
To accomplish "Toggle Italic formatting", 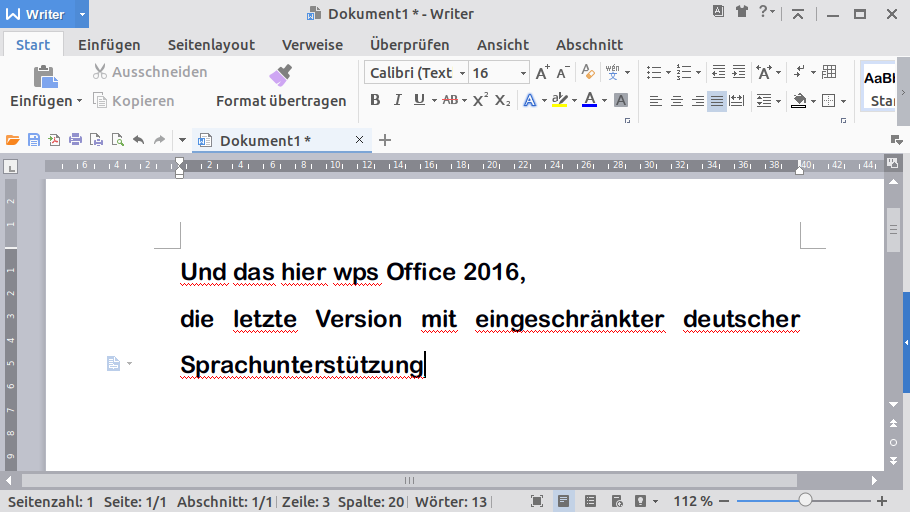I will (x=398, y=100).
